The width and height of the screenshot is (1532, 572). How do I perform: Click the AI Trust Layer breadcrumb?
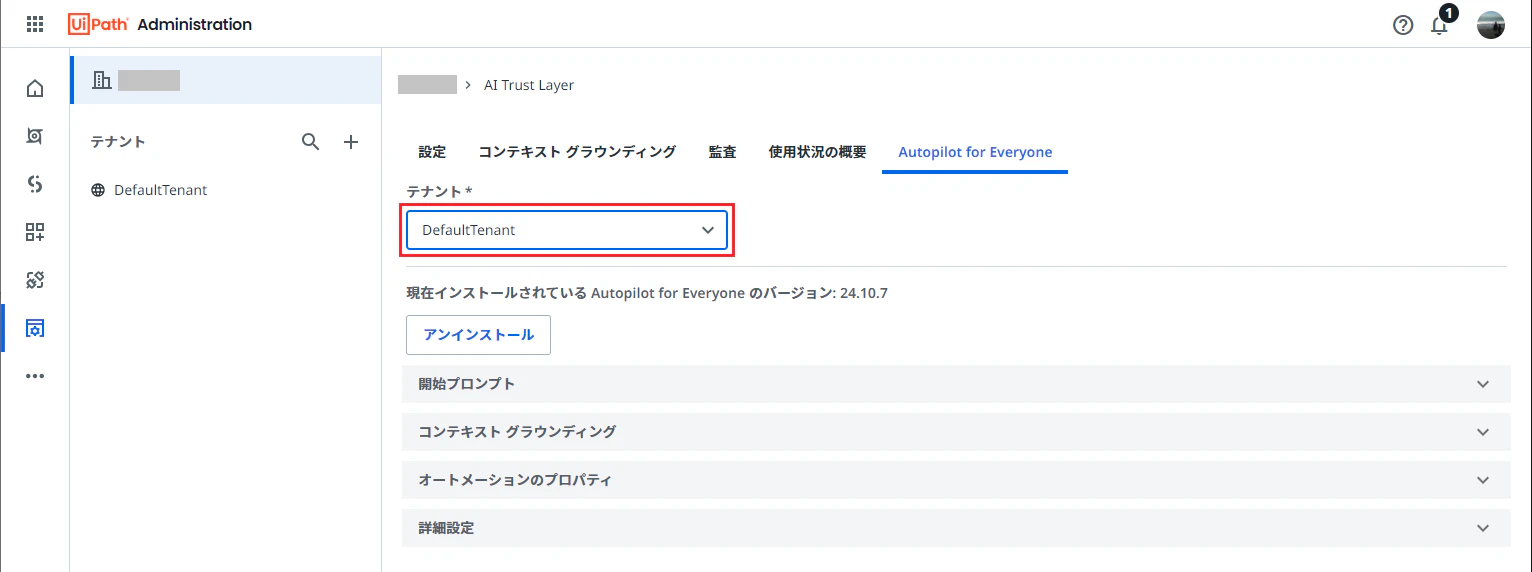point(529,85)
